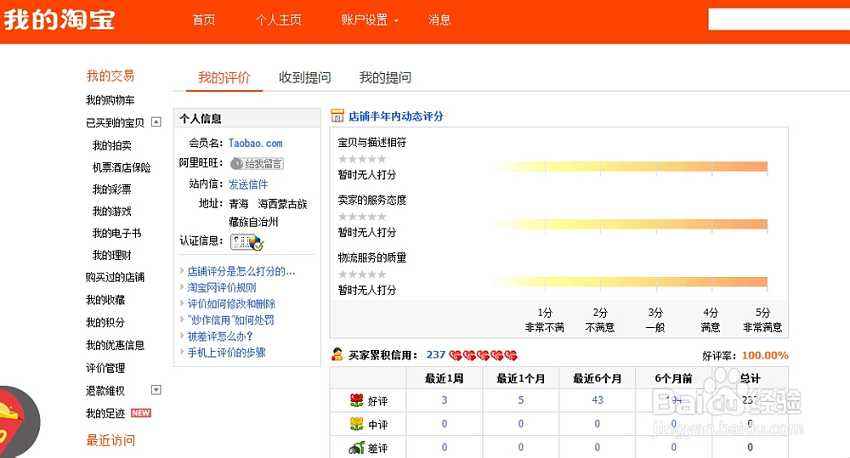Screen dimensions: 850x458
Task: Open 我的游戏 sidebar link
Action: click(x=112, y=211)
